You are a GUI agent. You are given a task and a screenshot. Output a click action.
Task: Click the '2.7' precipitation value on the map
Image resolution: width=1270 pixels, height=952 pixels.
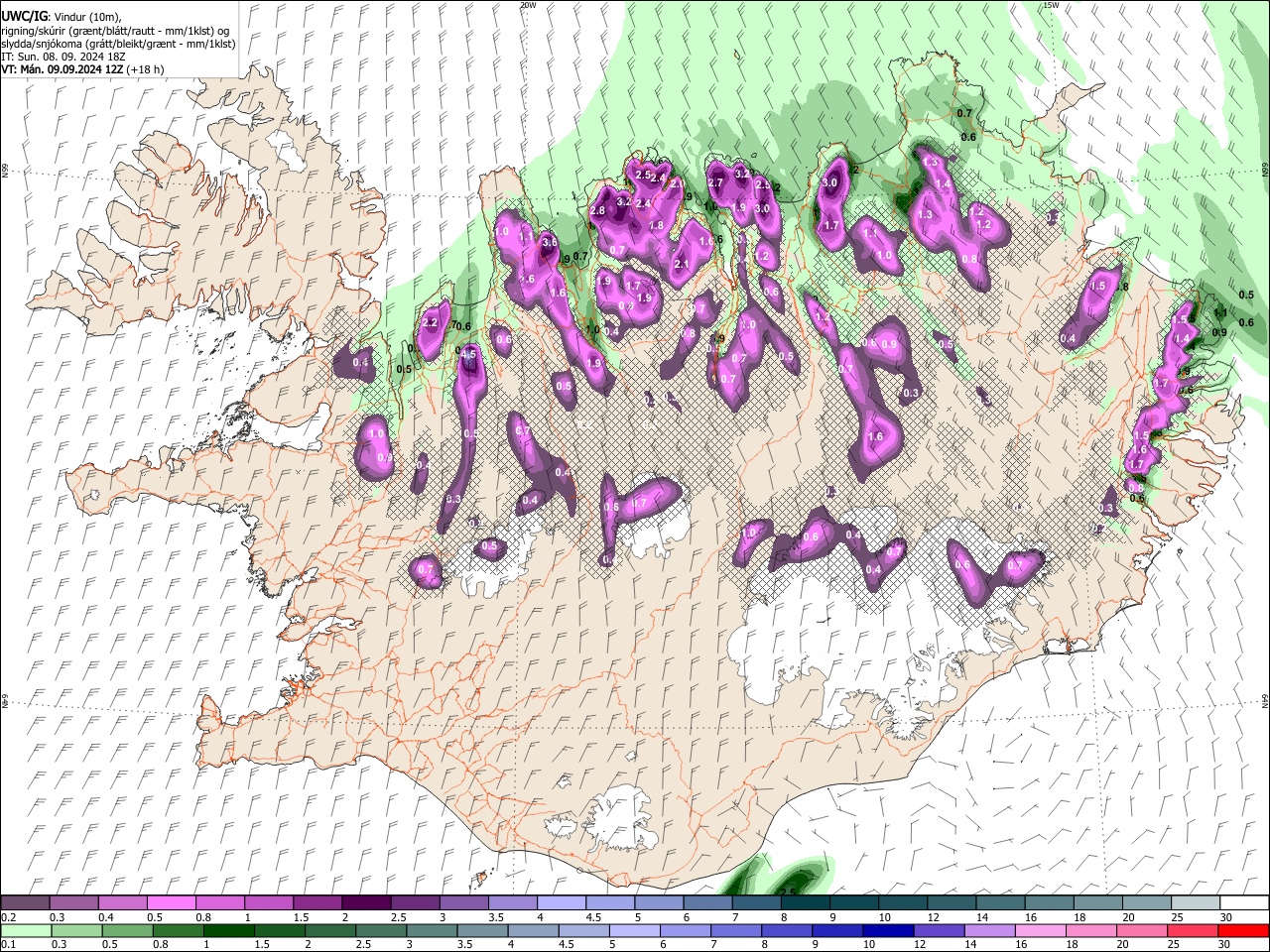point(714,182)
